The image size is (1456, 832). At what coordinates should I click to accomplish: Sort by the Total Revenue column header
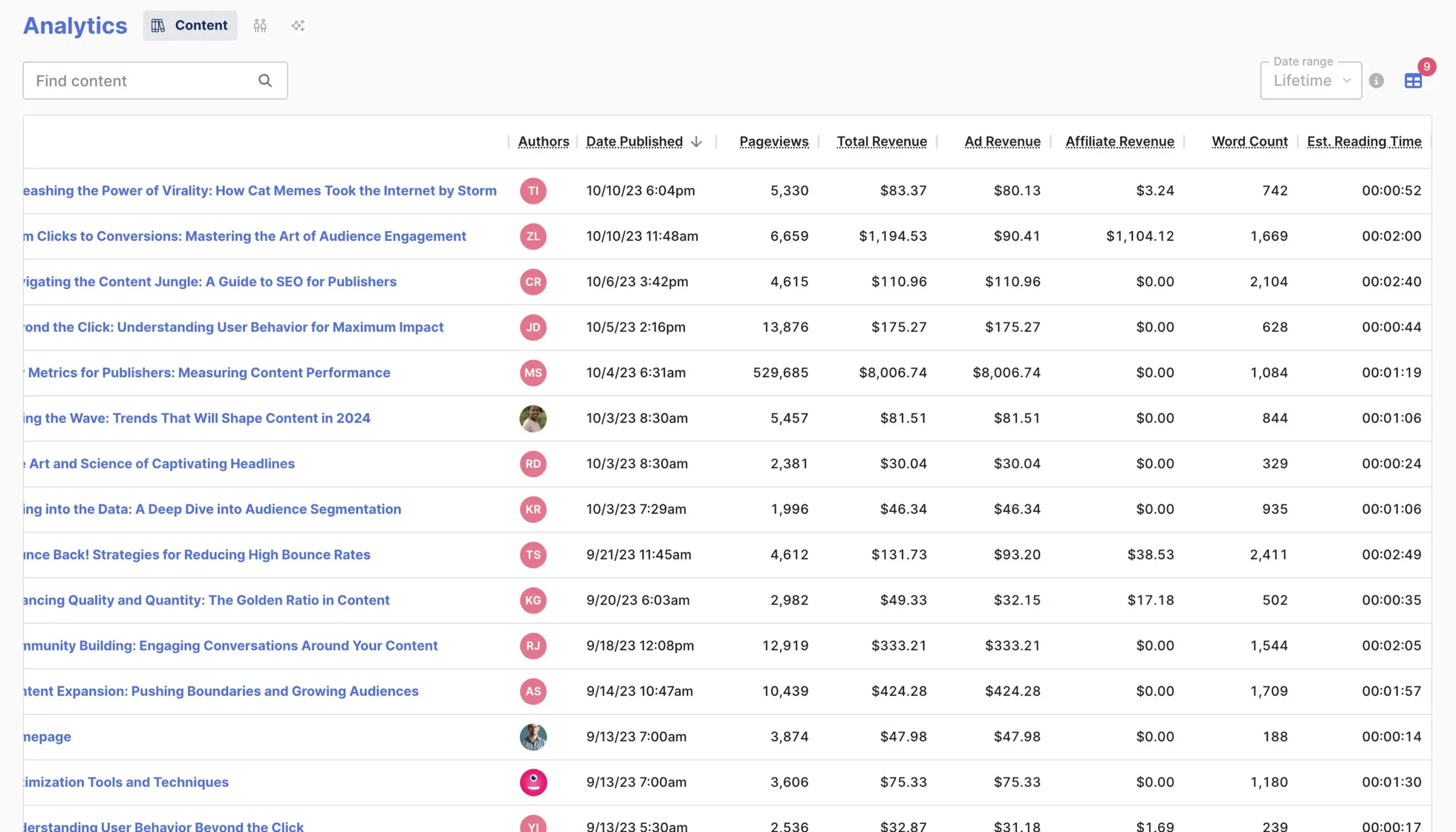point(882,142)
